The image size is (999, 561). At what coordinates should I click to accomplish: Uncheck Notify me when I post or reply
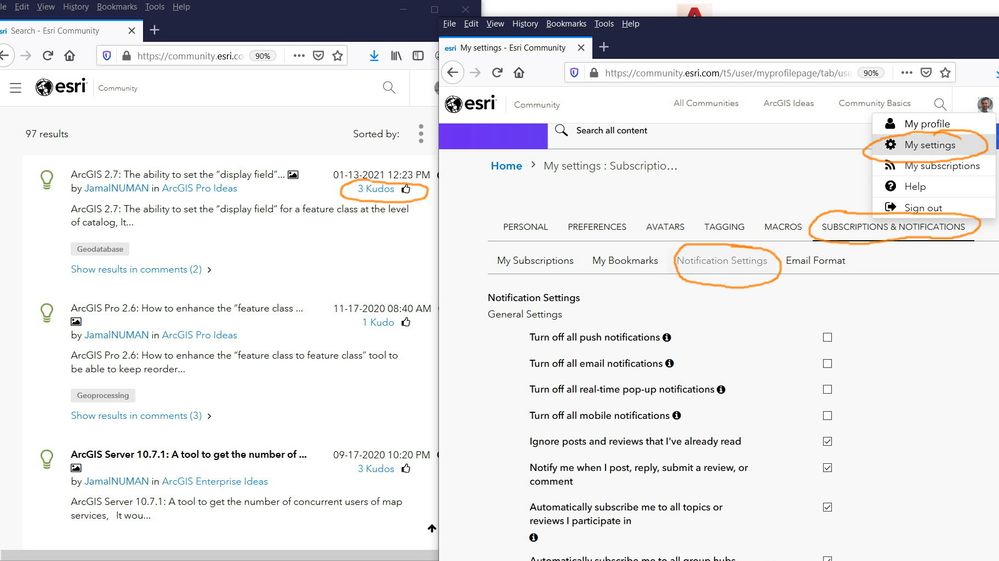[827, 467]
